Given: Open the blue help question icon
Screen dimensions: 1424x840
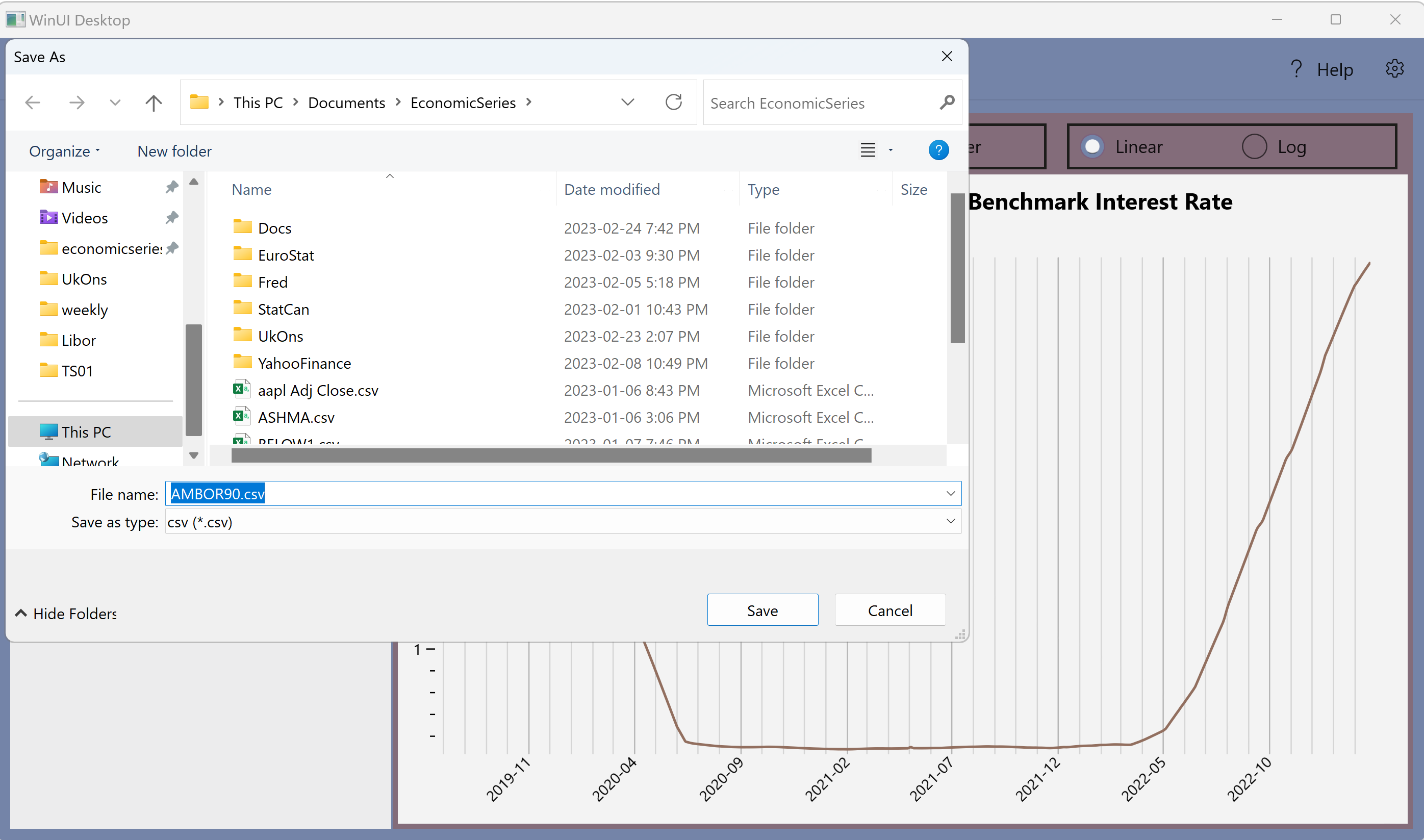Looking at the screenshot, I should click(938, 150).
